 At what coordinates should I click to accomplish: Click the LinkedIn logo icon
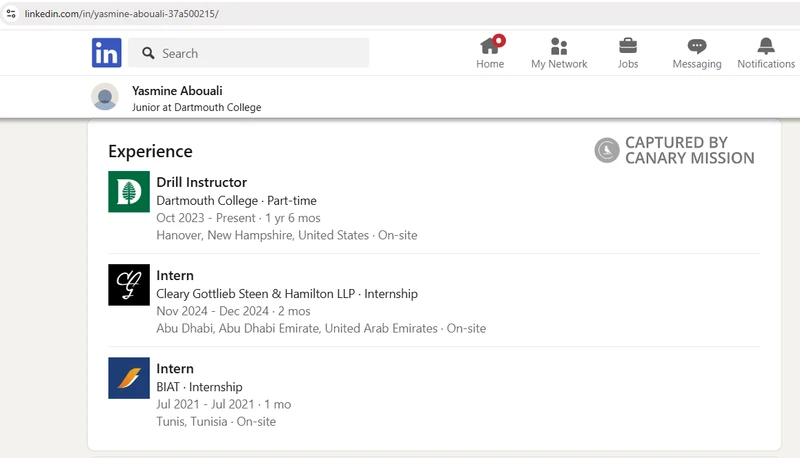tap(107, 53)
